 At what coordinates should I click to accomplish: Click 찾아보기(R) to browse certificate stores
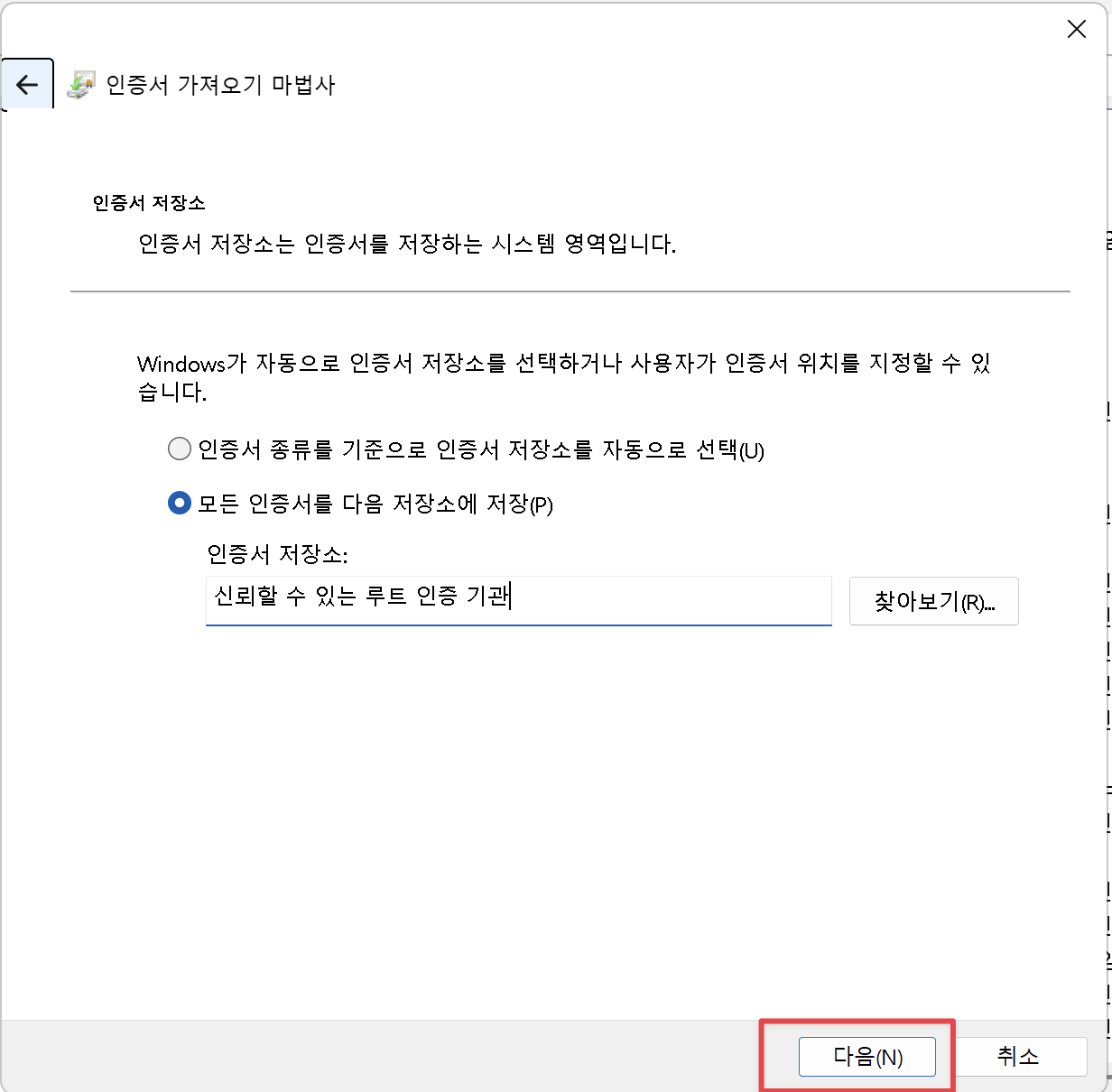click(x=933, y=601)
